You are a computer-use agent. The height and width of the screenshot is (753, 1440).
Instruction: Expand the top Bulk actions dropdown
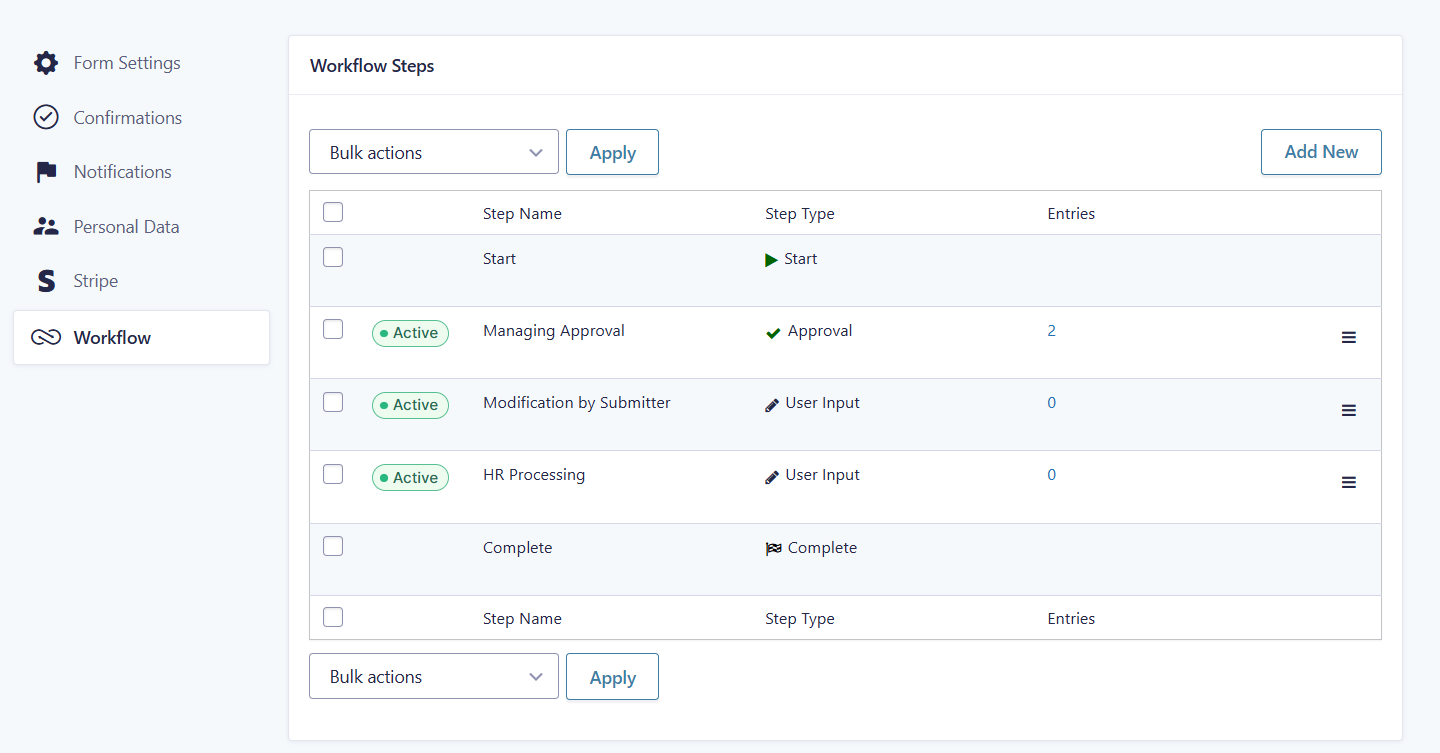[433, 152]
